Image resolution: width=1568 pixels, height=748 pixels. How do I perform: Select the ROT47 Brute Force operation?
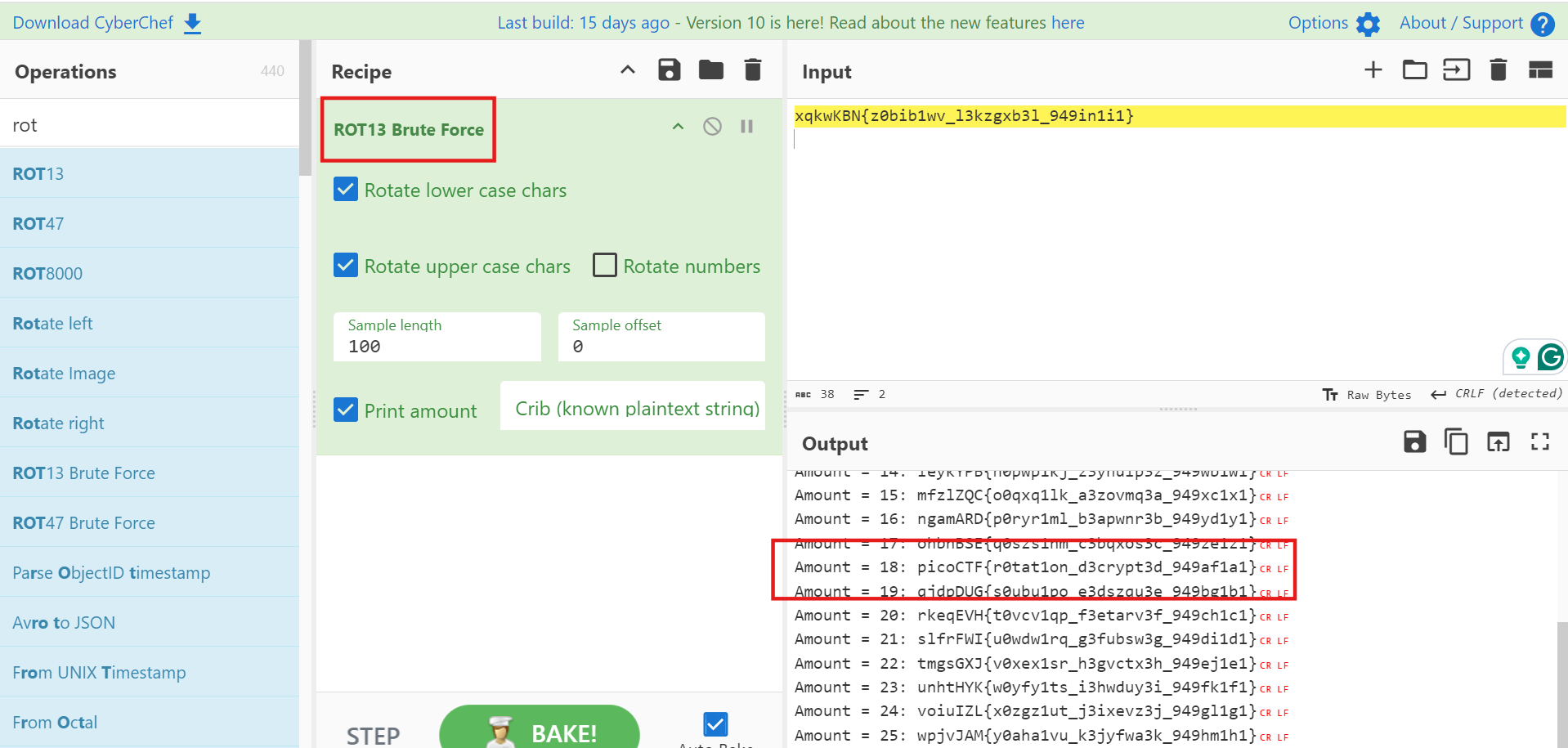[x=150, y=522]
